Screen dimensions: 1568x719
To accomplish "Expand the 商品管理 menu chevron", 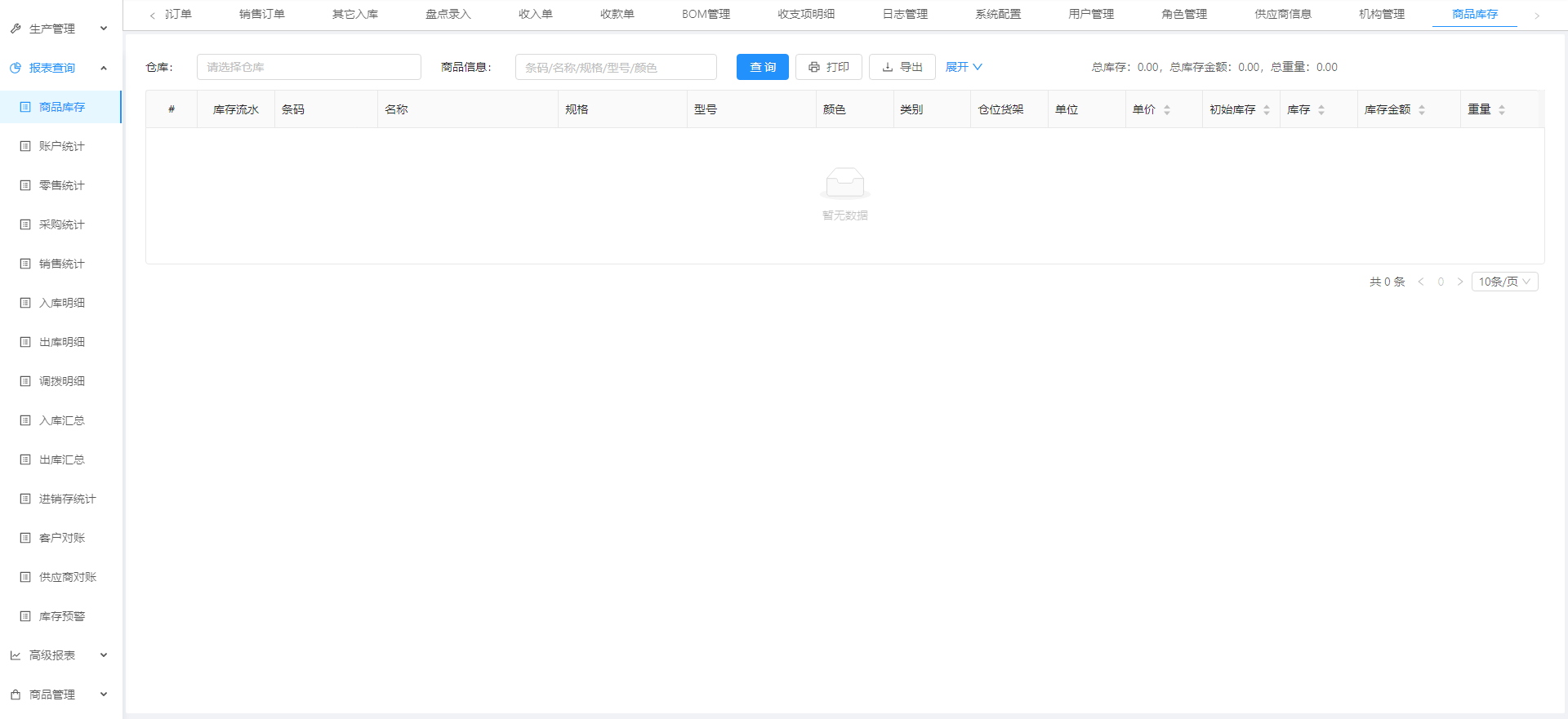I will click(x=104, y=695).
